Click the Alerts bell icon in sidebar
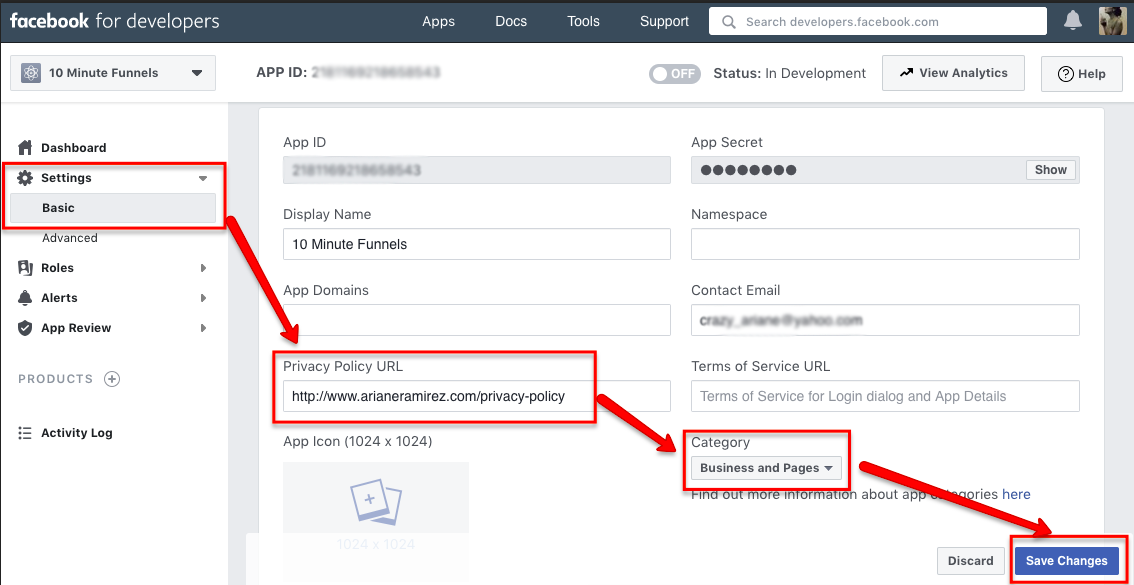Image resolution: width=1134 pixels, height=585 pixels. point(25,298)
